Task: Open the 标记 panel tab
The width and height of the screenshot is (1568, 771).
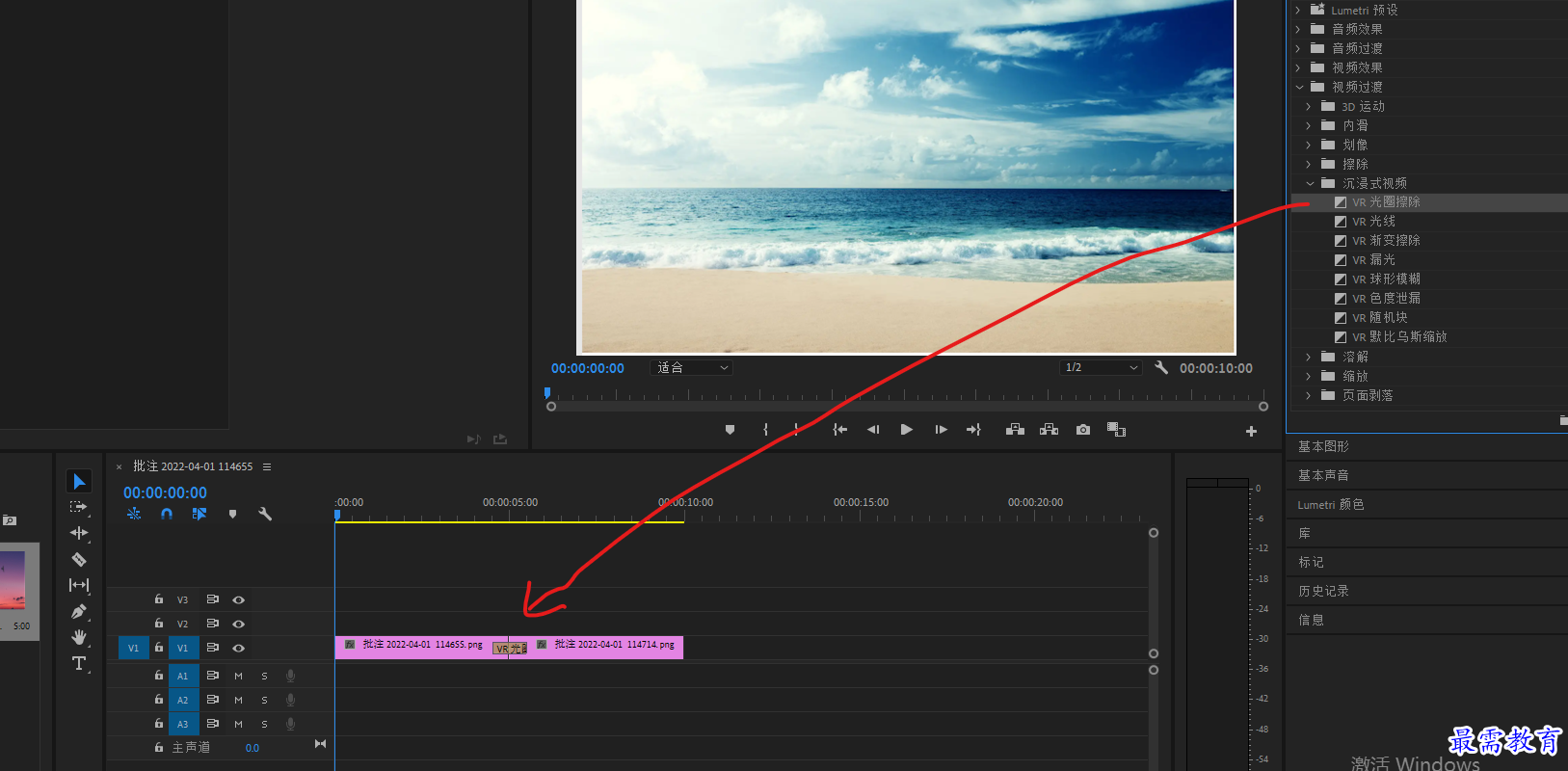Action: (x=1311, y=562)
